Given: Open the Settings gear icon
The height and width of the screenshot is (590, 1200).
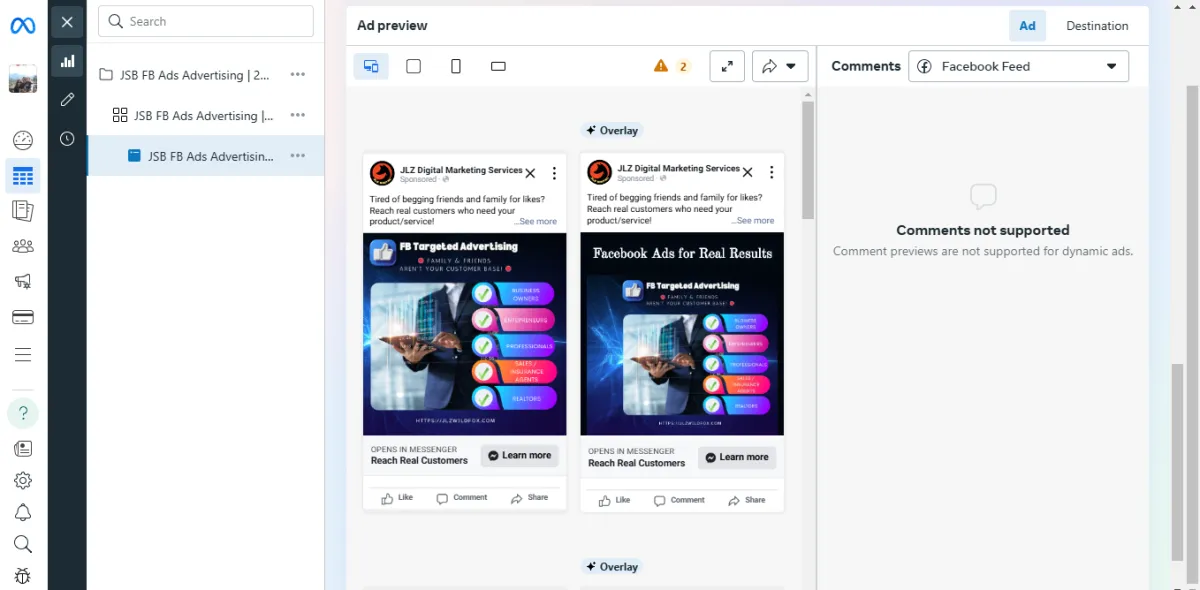Looking at the screenshot, I should 23,481.
